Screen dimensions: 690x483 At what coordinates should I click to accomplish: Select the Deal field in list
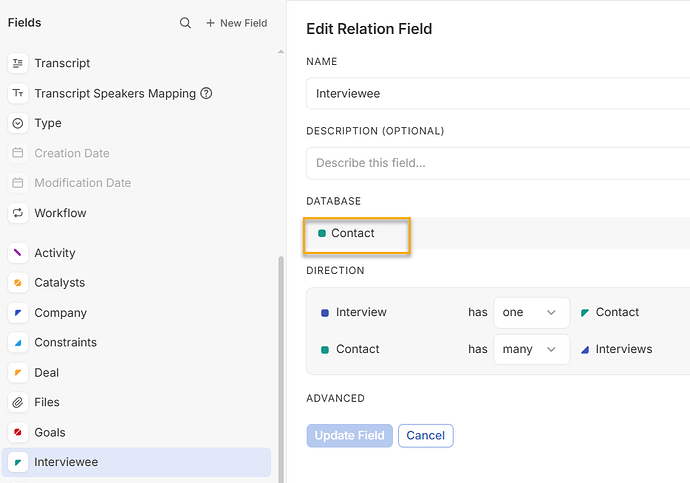(x=47, y=372)
